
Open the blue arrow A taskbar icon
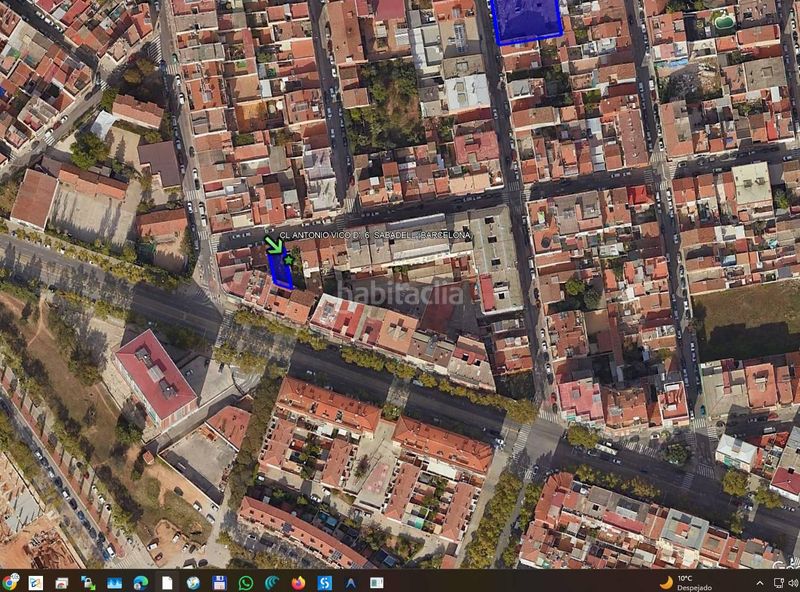[351, 582]
